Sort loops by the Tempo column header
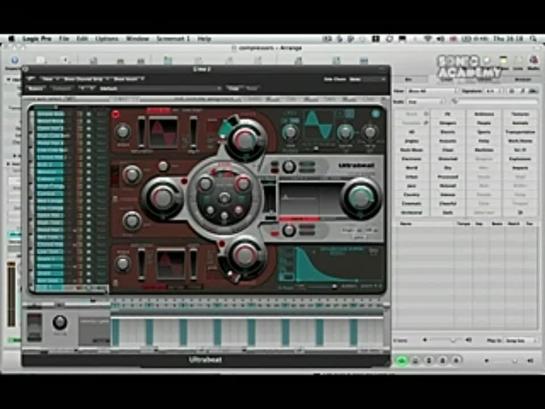545x409 pixels. point(463,224)
